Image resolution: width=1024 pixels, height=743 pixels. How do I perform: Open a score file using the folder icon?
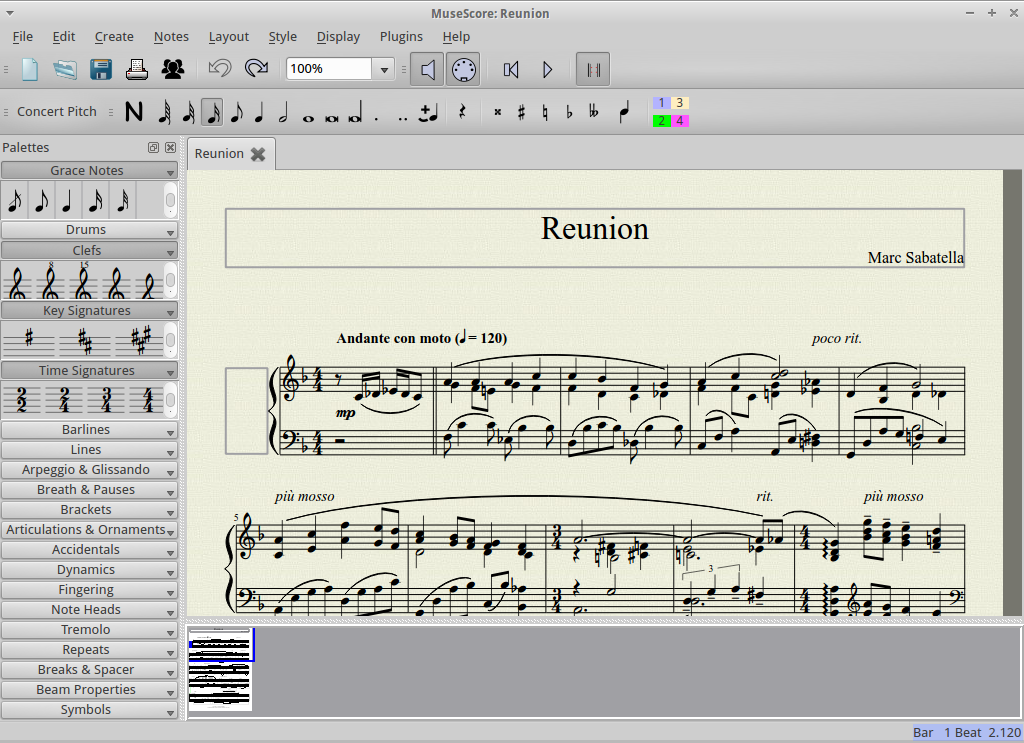(x=65, y=69)
